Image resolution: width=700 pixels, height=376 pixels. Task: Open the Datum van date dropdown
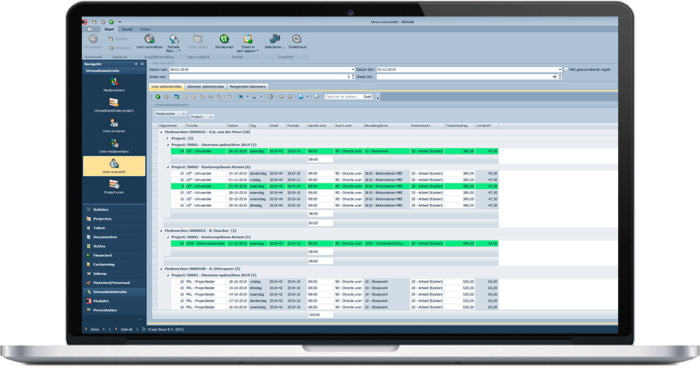click(x=353, y=70)
